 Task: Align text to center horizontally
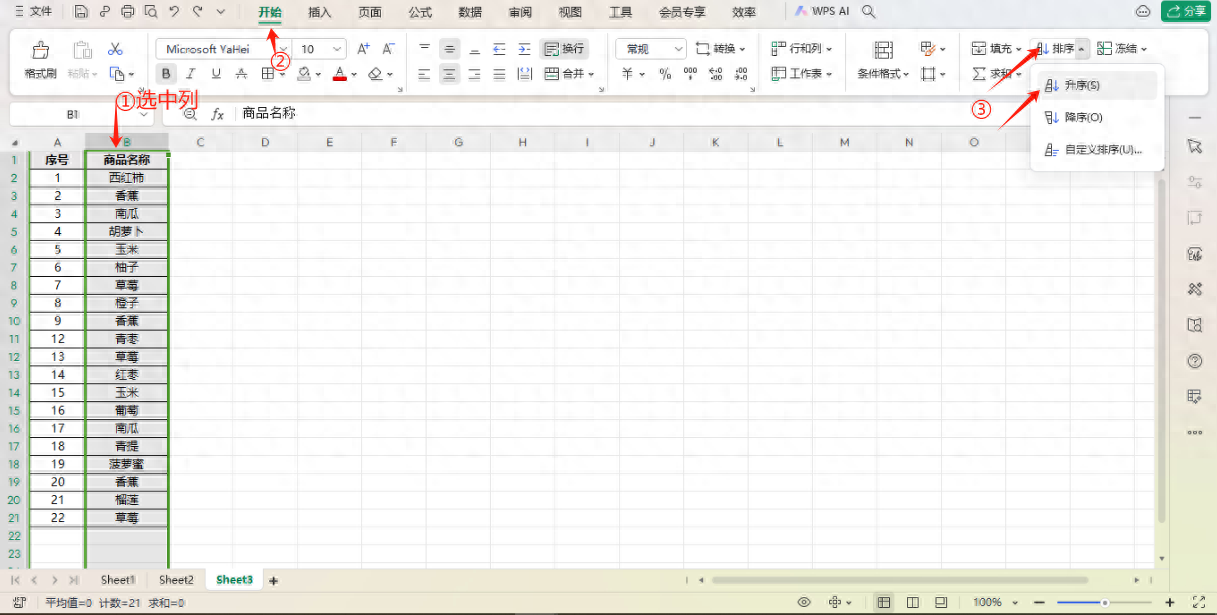click(x=450, y=74)
